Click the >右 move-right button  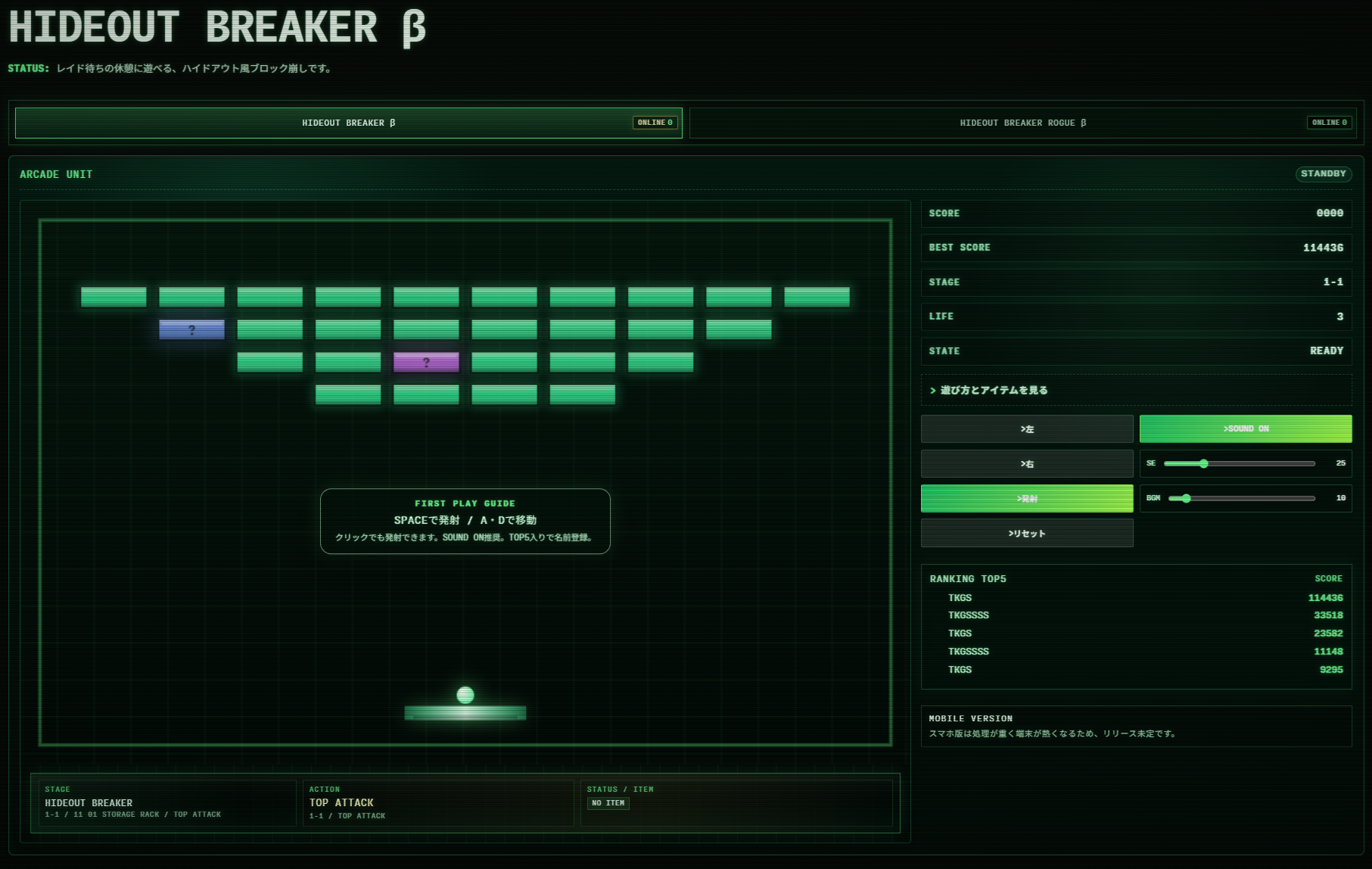(x=1027, y=464)
